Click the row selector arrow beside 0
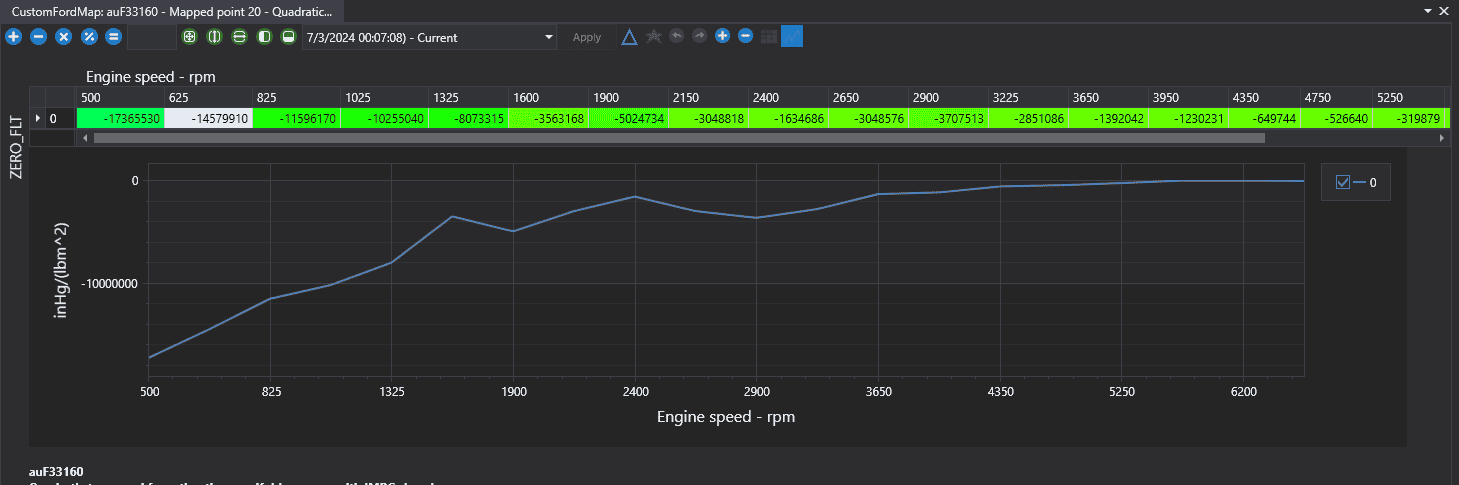This screenshot has height=485, width=1459. coord(38,118)
